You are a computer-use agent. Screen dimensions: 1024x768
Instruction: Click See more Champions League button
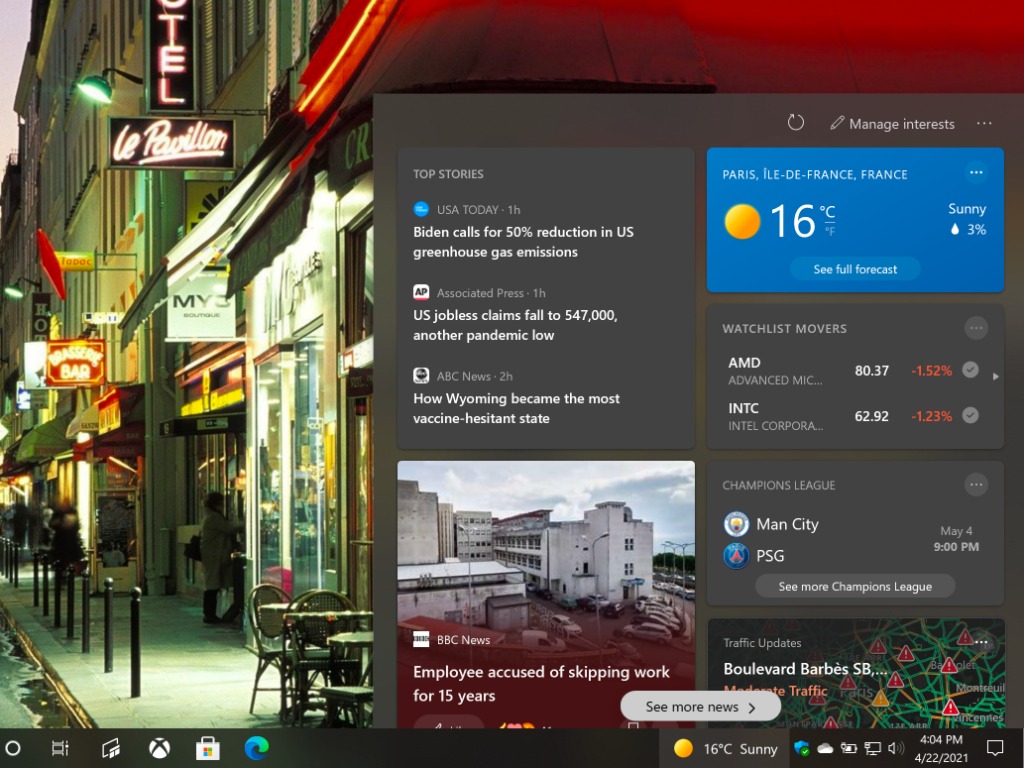pos(855,587)
